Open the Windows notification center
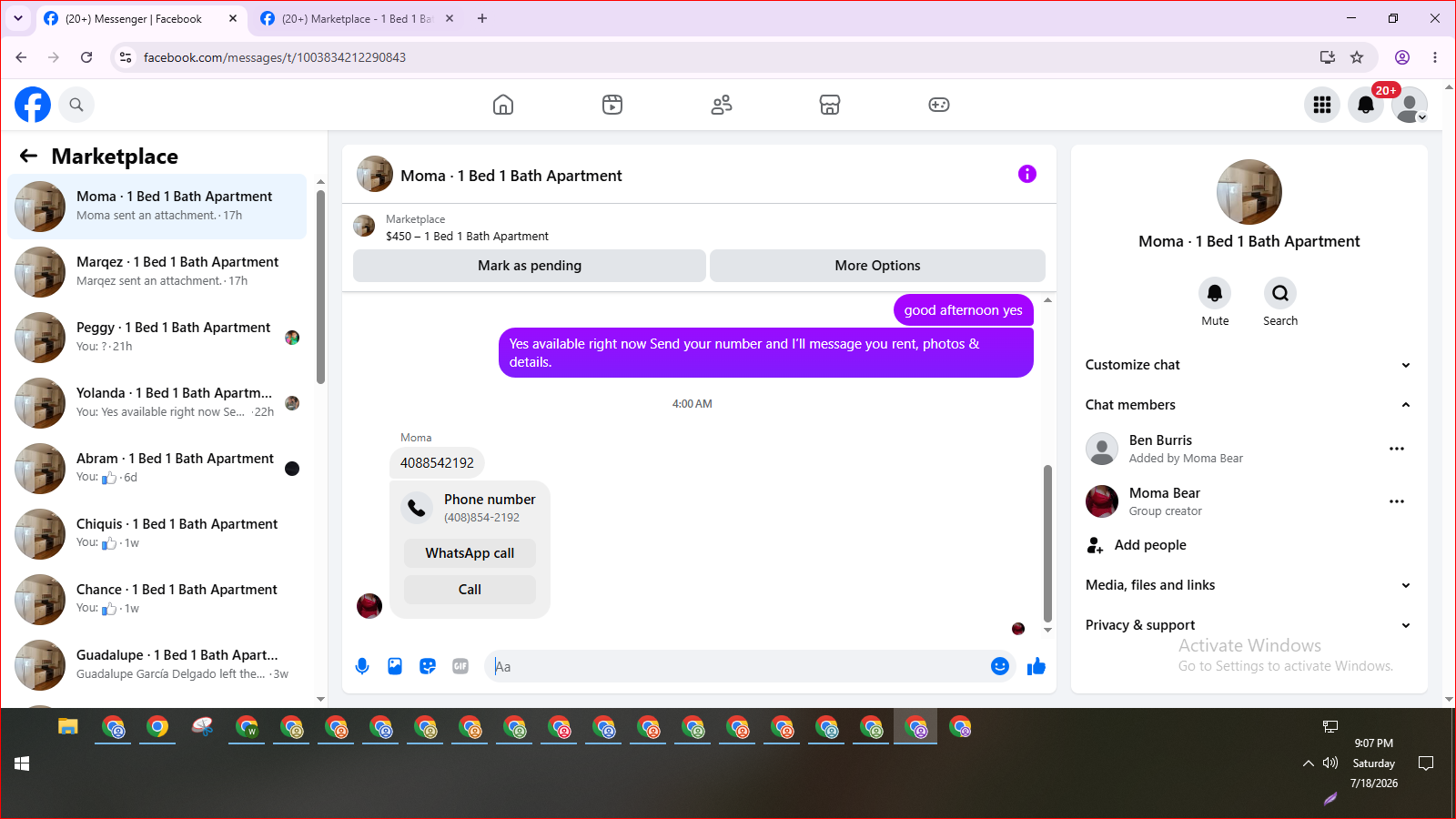 coord(1426,763)
